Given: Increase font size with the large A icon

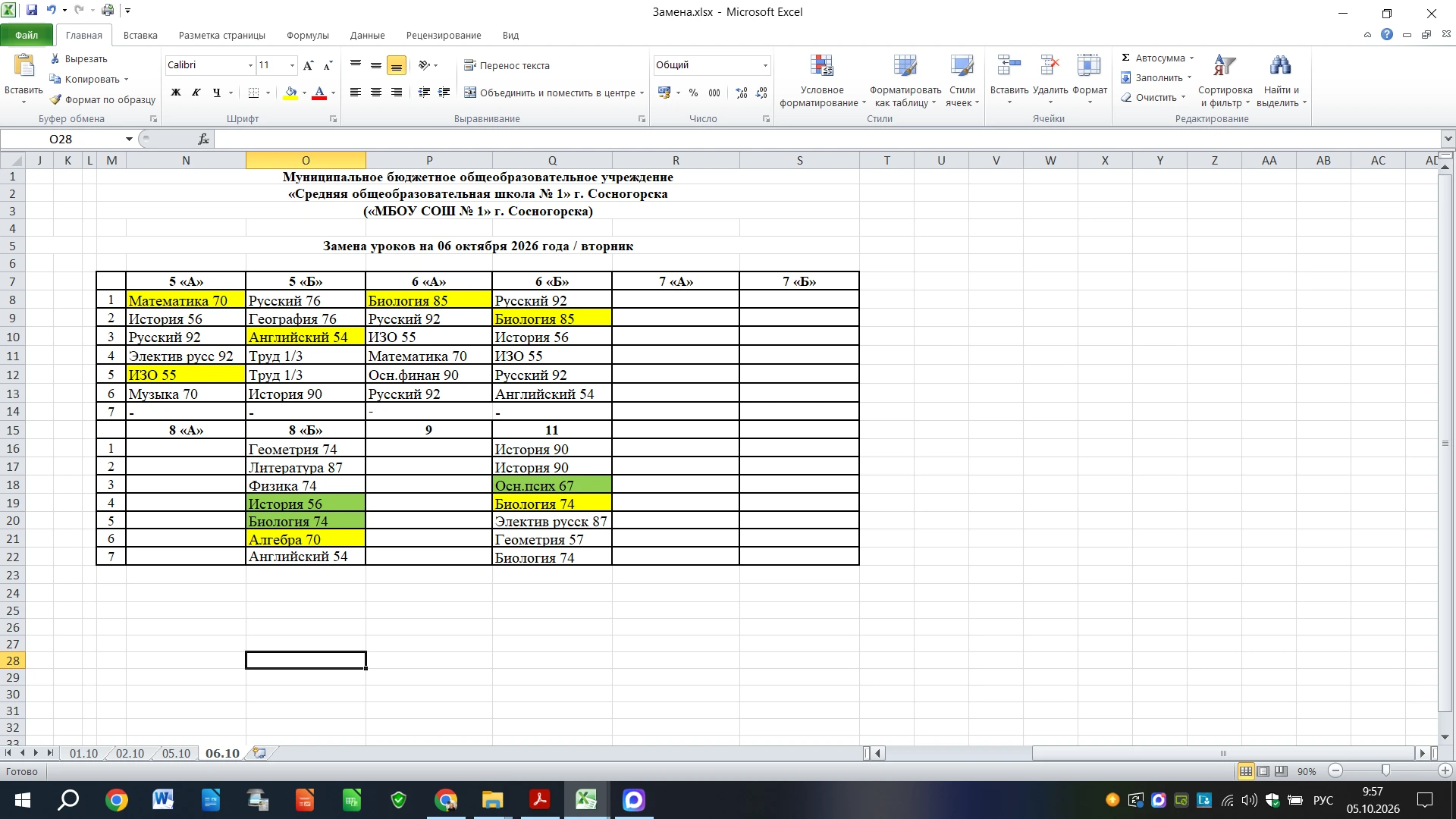Looking at the screenshot, I should 308,65.
